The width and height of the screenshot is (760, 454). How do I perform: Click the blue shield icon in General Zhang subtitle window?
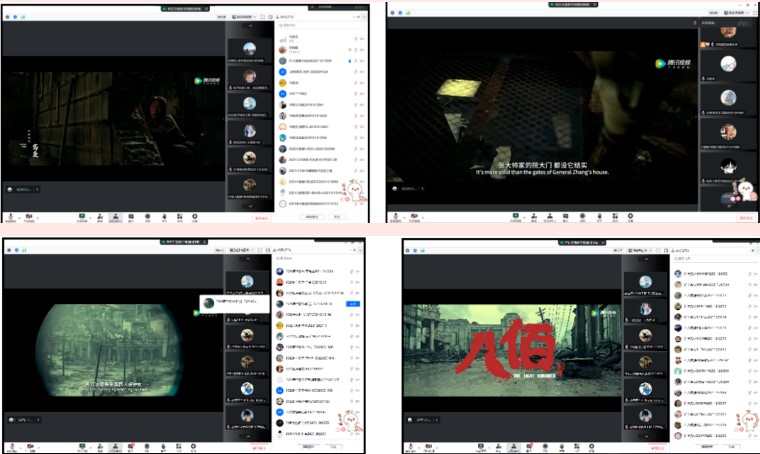[400, 13]
